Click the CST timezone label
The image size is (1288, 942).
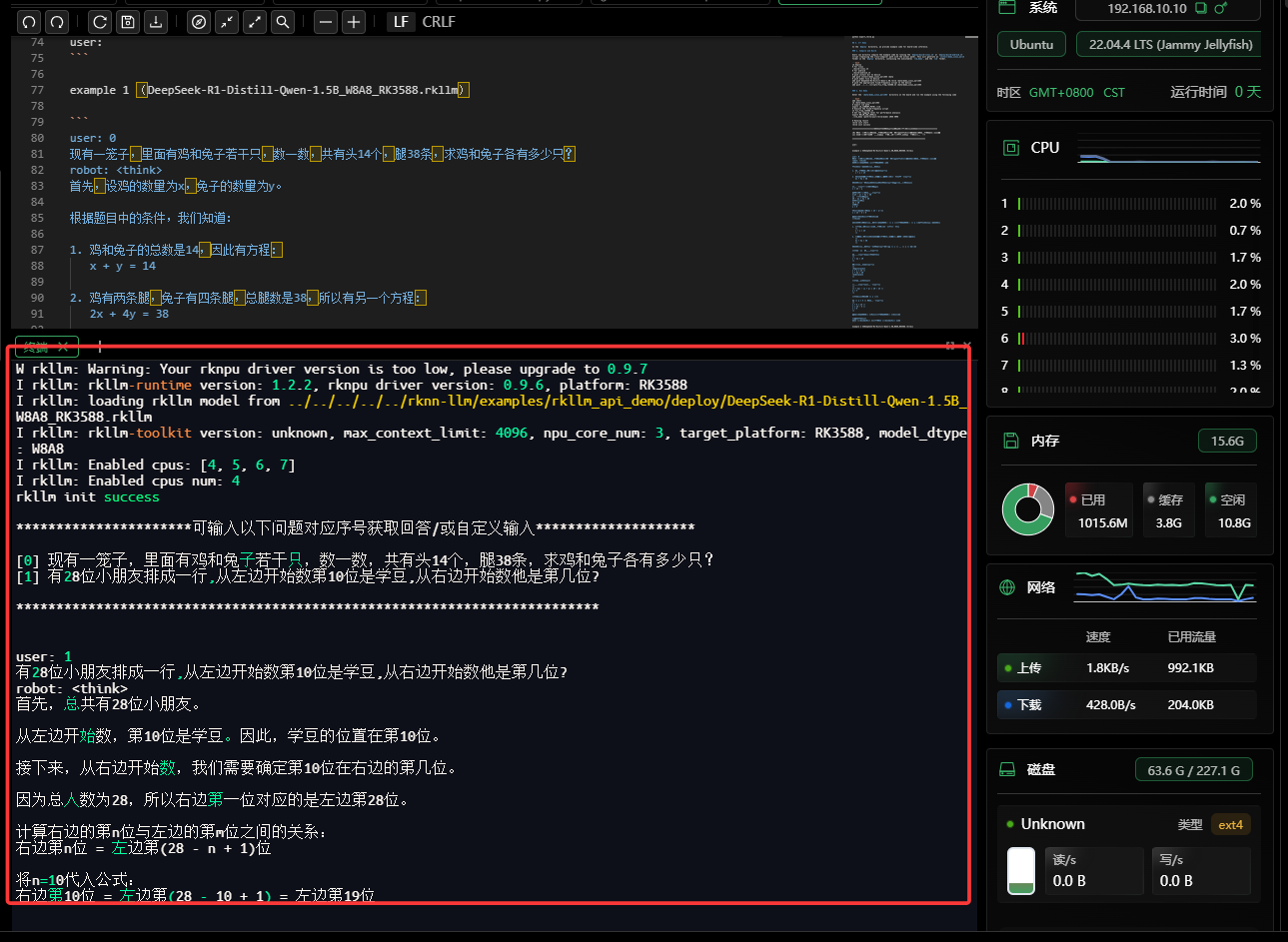click(1114, 92)
